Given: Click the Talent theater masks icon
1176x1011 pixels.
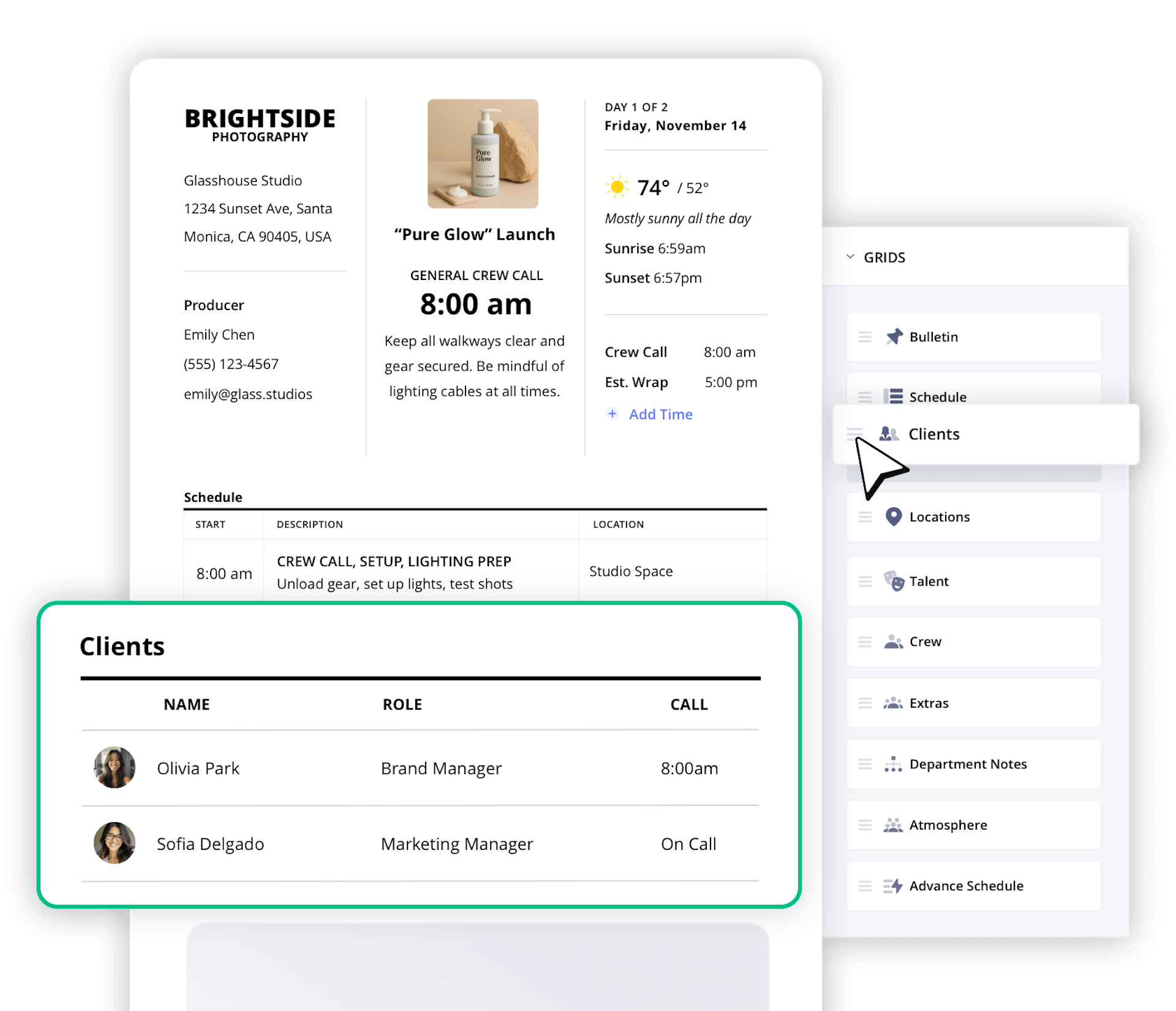Looking at the screenshot, I should point(894,581).
